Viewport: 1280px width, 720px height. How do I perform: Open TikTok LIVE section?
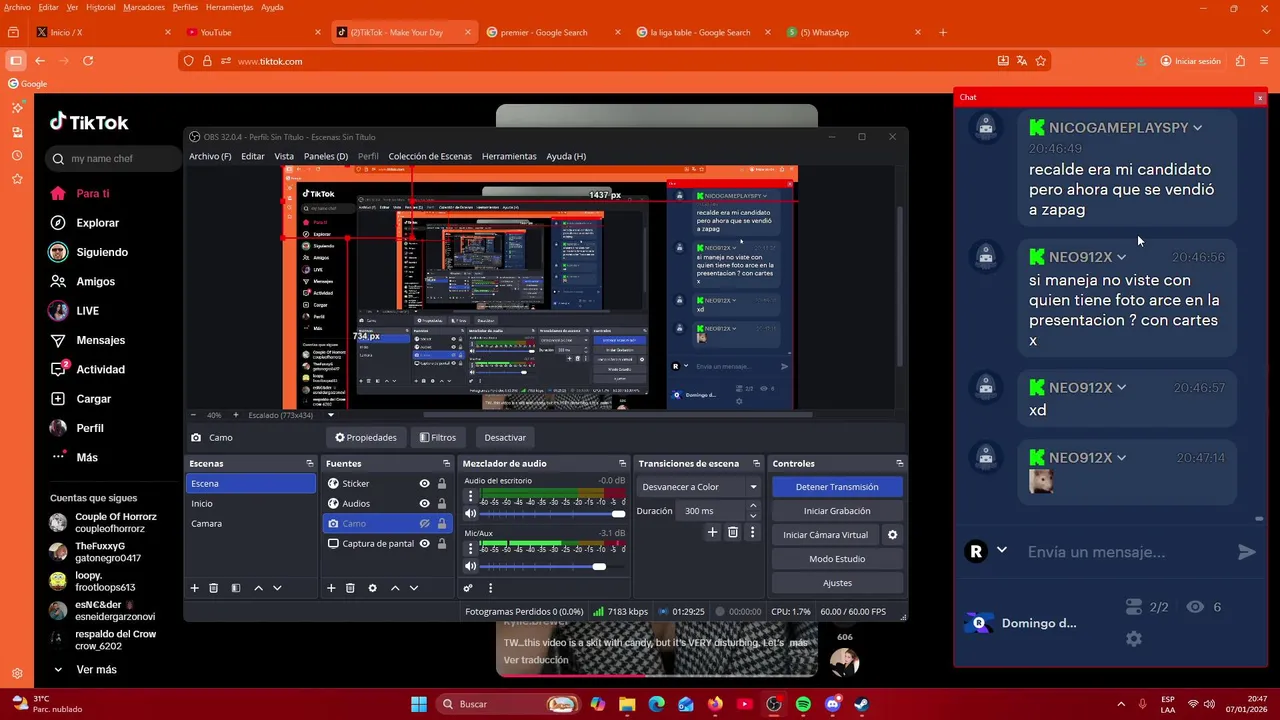pyautogui.click(x=87, y=311)
